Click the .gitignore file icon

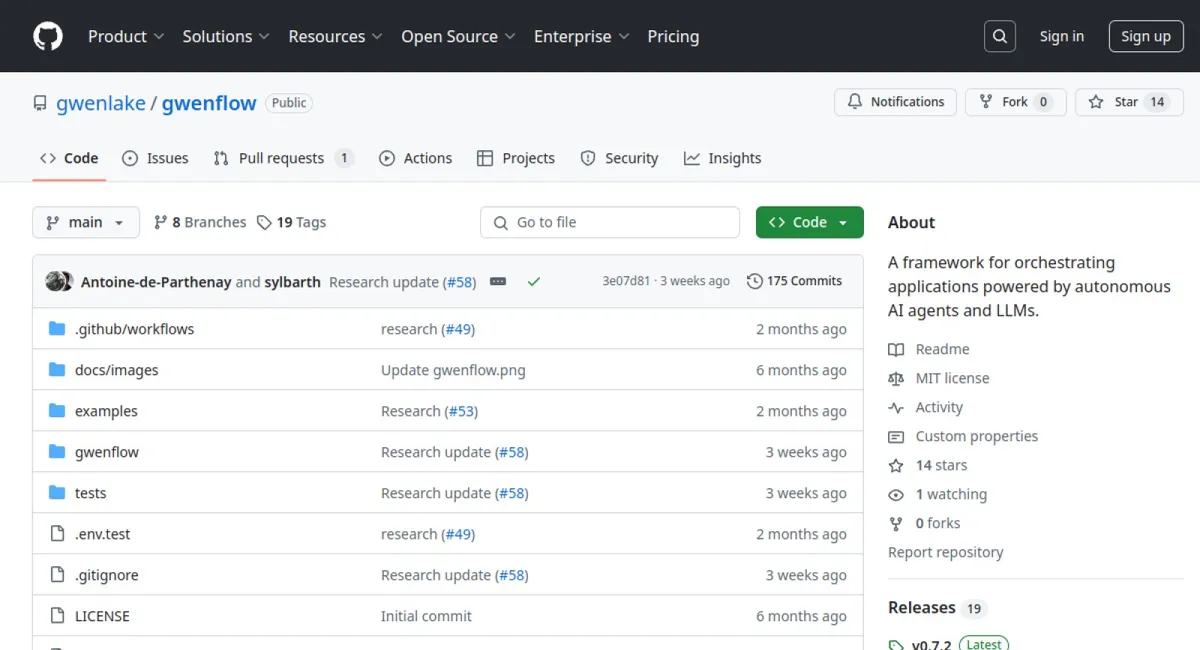57,575
